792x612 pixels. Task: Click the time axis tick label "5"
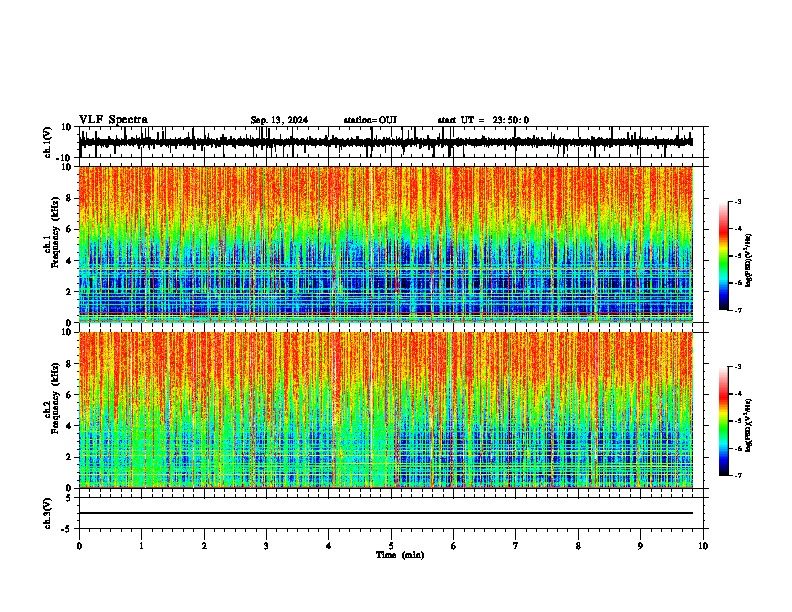coord(391,546)
